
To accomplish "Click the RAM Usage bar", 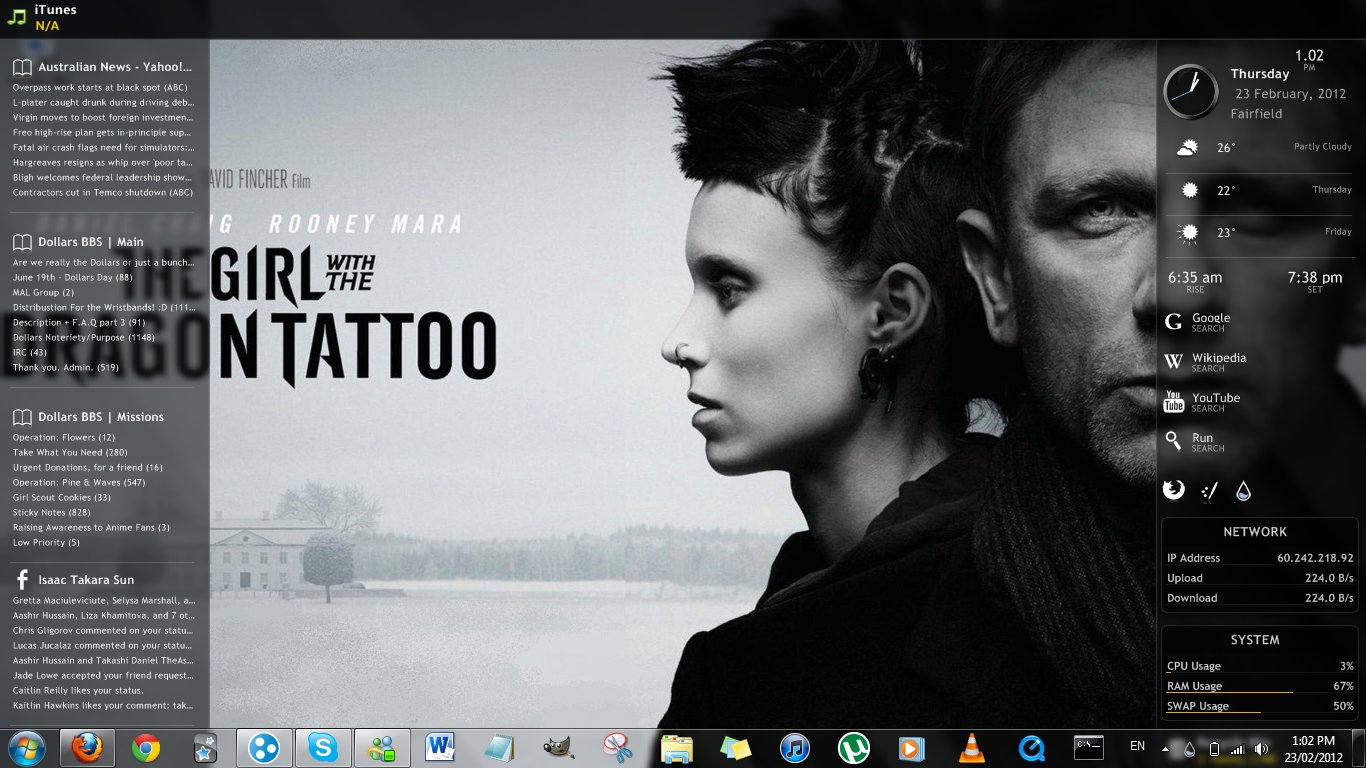I will pyautogui.click(x=1260, y=686).
